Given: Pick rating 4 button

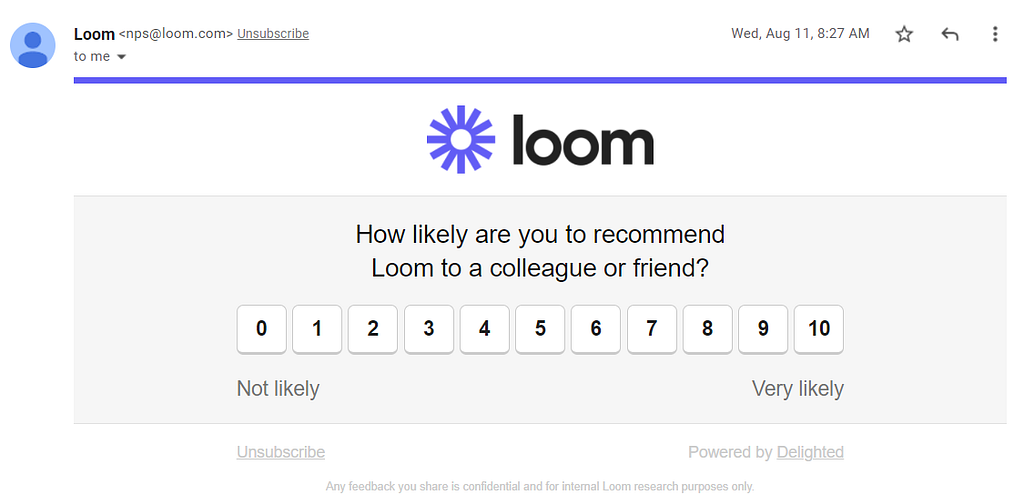Looking at the screenshot, I should [x=485, y=329].
